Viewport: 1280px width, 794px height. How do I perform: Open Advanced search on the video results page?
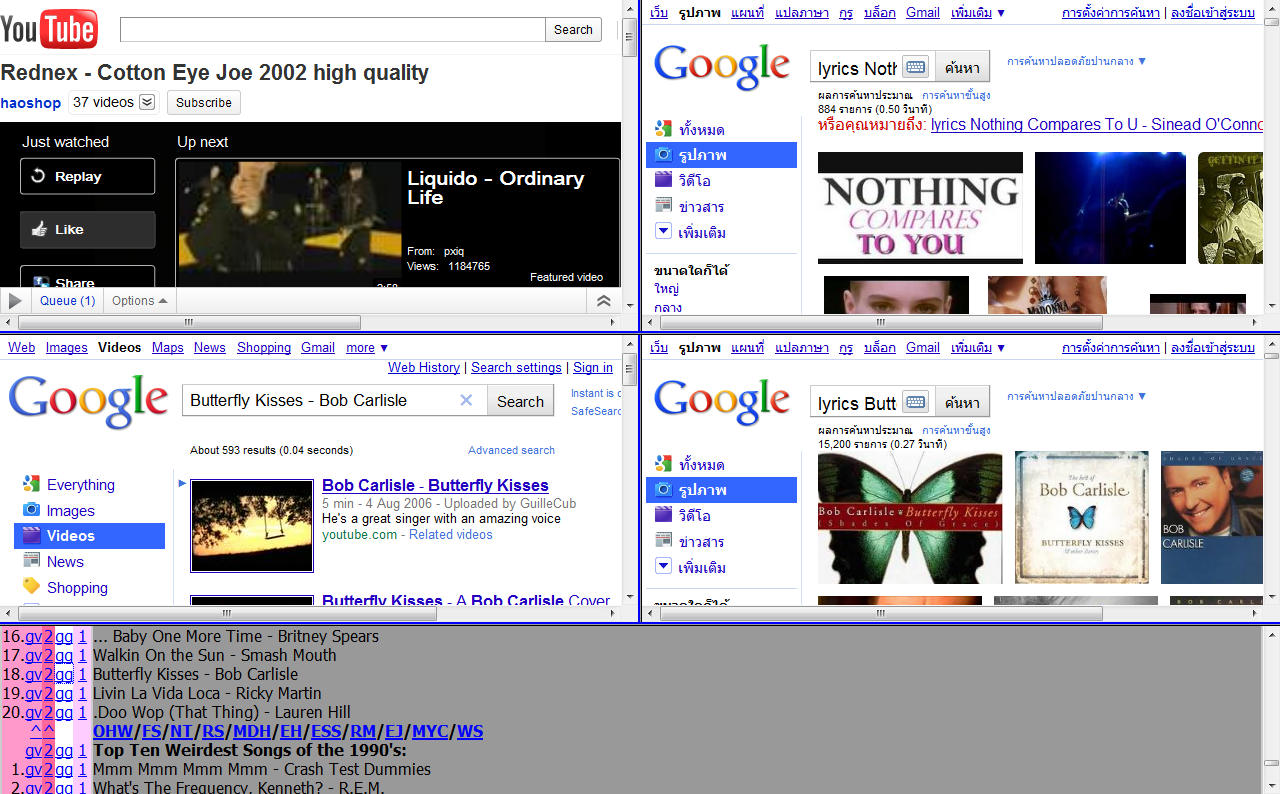click(x=511, y=450)
